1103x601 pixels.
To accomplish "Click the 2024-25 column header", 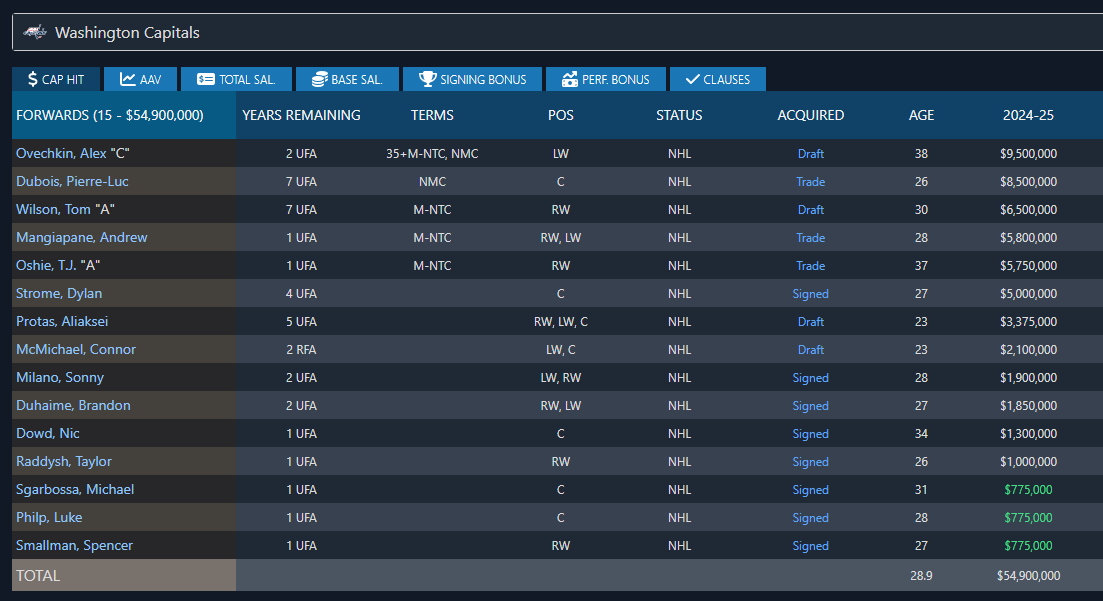I will click(x=1028, y=115).
